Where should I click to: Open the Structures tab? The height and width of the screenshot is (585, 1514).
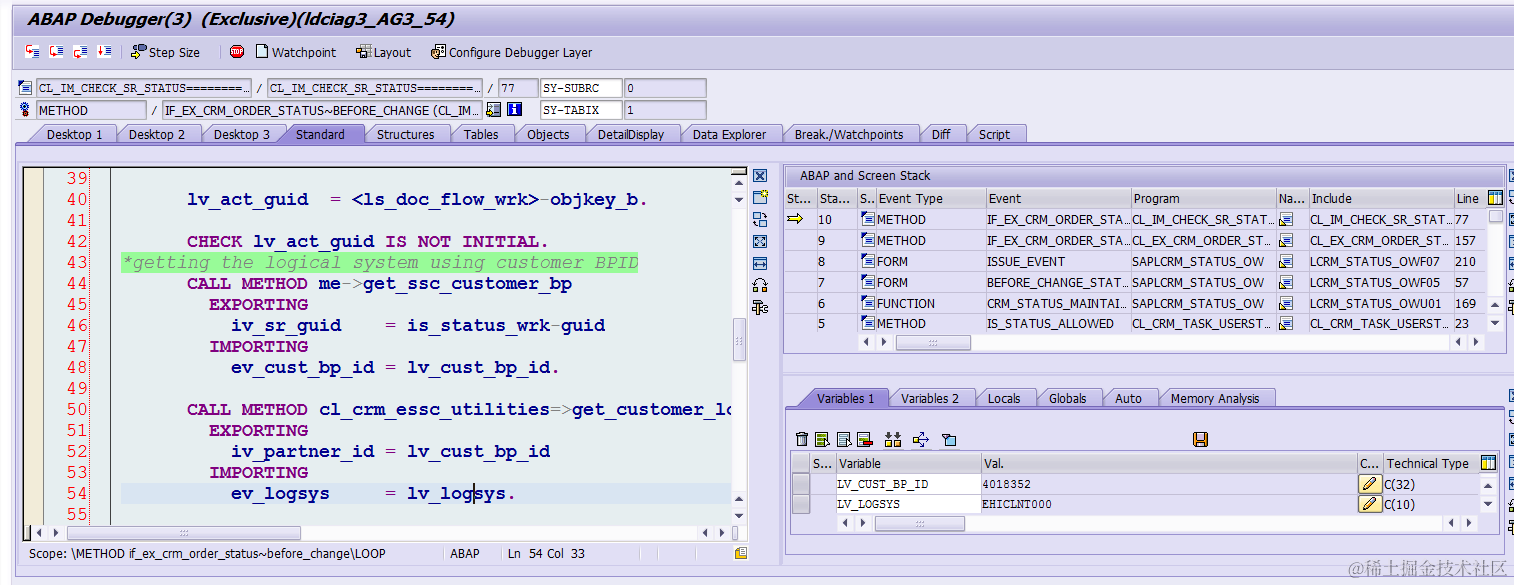point(405,134)
